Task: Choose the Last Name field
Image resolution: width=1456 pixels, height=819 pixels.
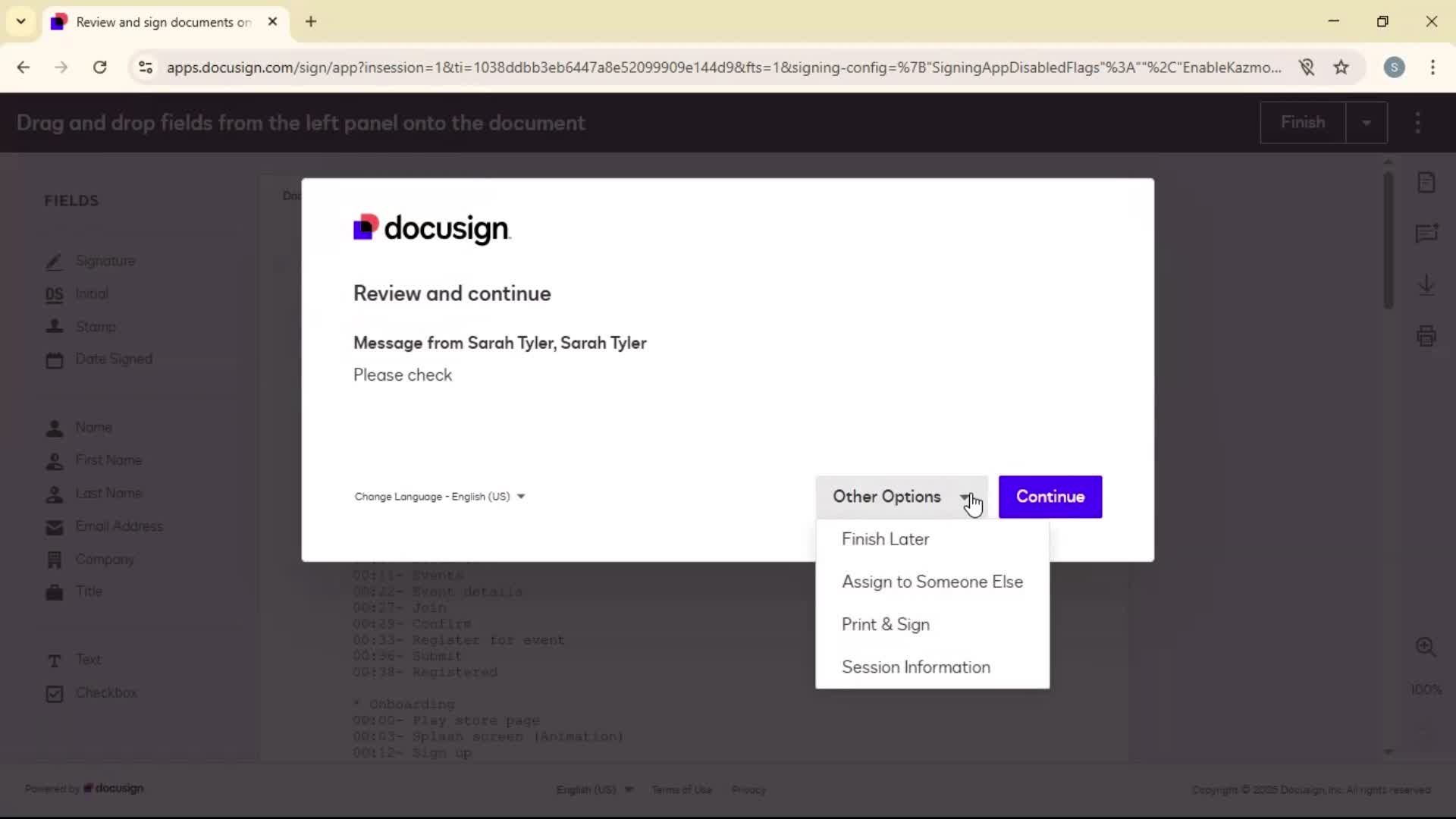Action: (93, 494)
